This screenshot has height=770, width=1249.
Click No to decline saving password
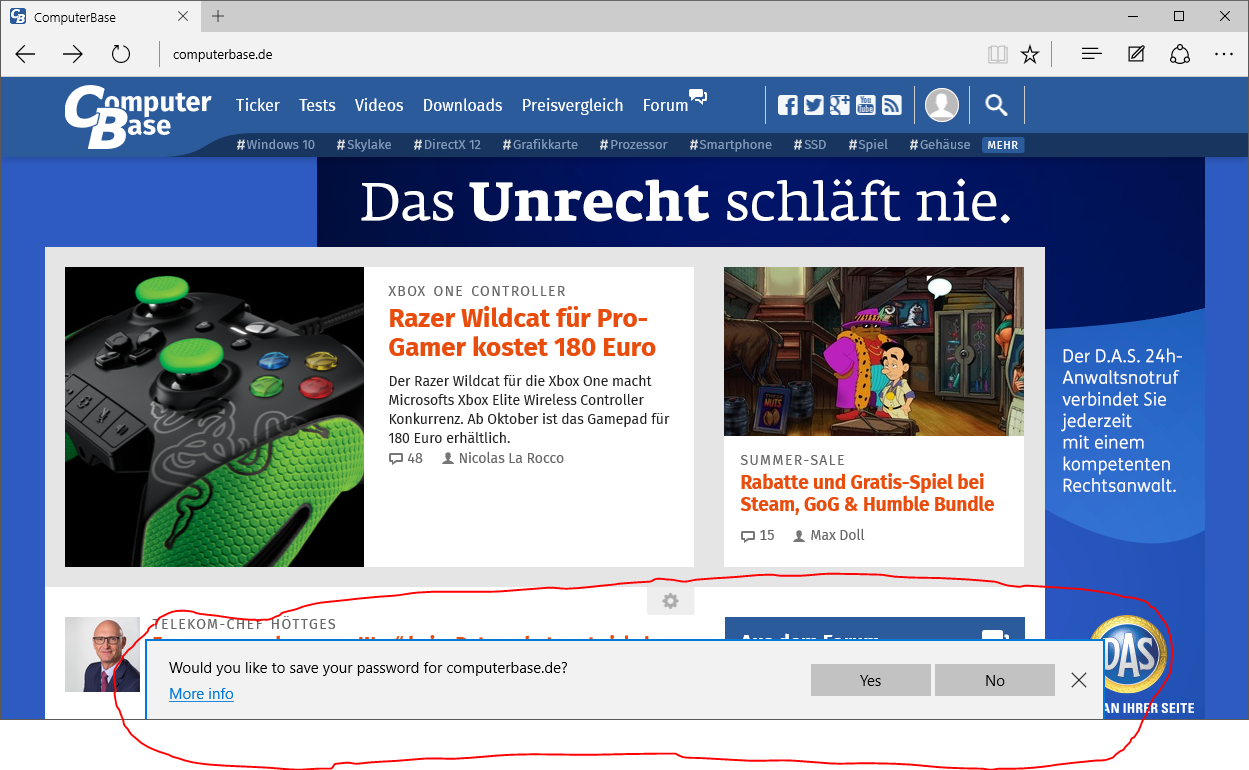pos(995,680)
